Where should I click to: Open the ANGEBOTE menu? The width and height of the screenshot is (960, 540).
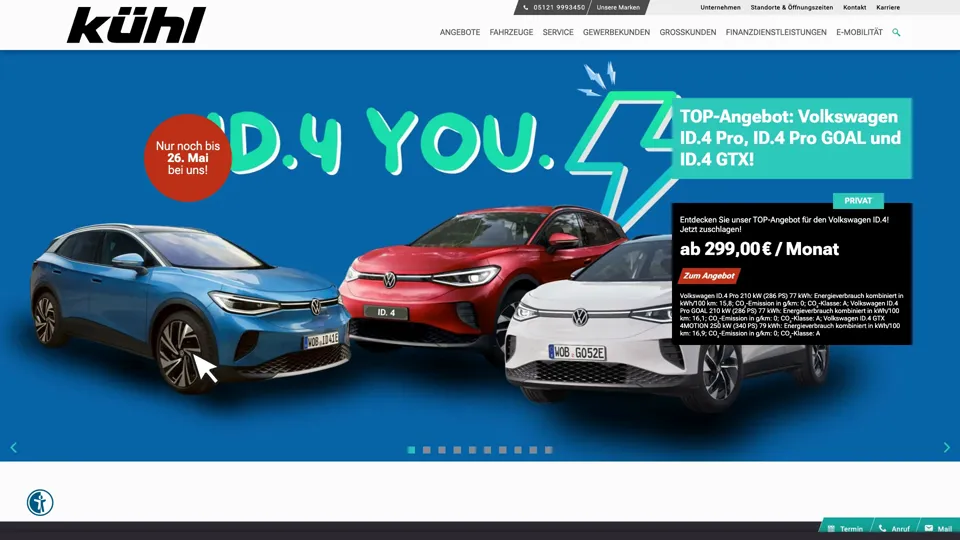click(460, 32)
